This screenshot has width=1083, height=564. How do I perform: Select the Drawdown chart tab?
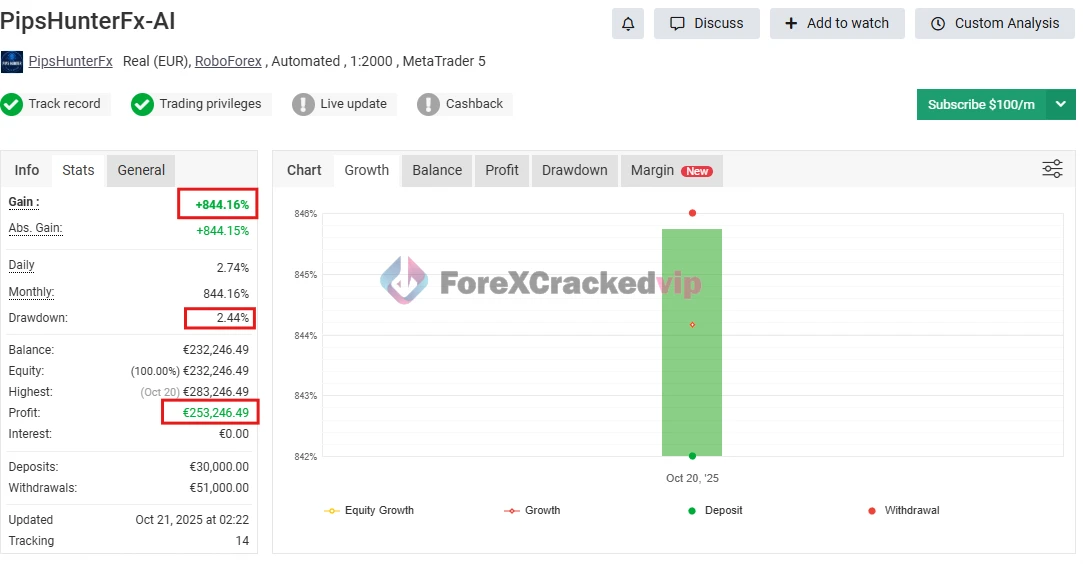click(575, 170)
